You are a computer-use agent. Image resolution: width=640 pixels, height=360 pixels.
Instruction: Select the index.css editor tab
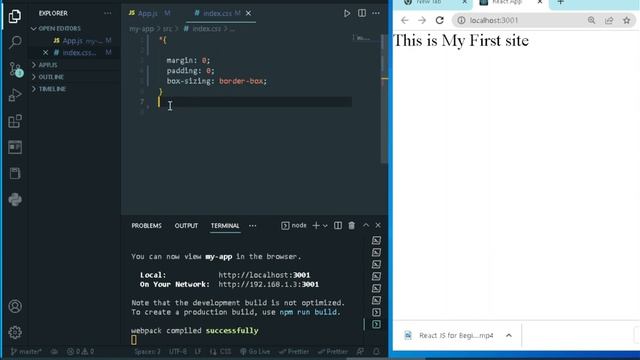coord(218,13)
